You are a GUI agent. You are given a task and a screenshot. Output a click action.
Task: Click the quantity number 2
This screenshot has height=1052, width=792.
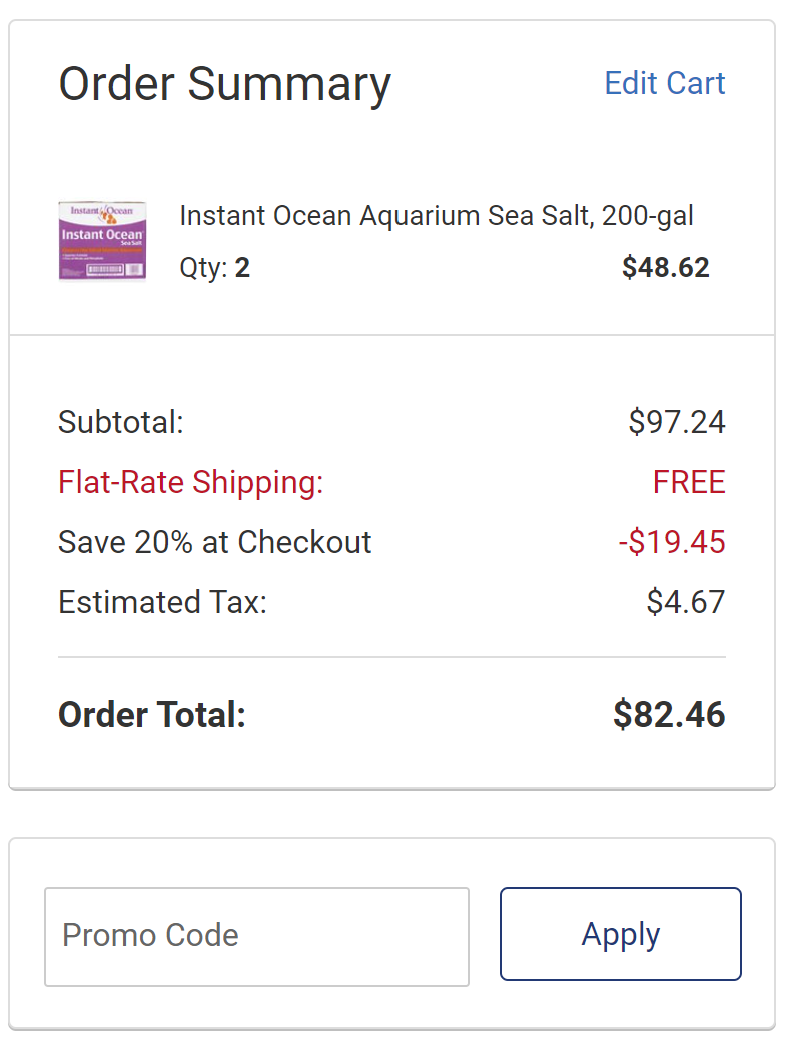[x=243, y=268]
